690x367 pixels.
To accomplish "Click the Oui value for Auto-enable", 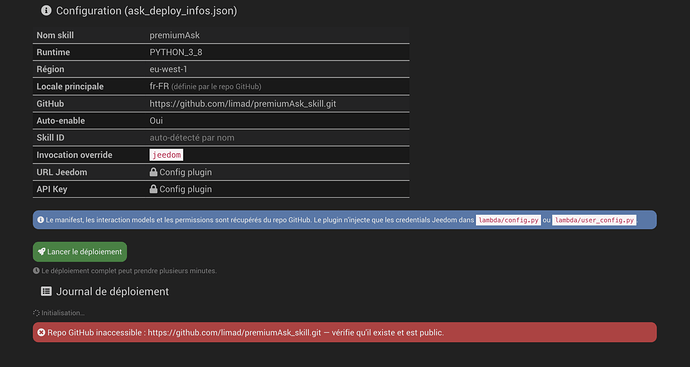I will tap(156, 121).
